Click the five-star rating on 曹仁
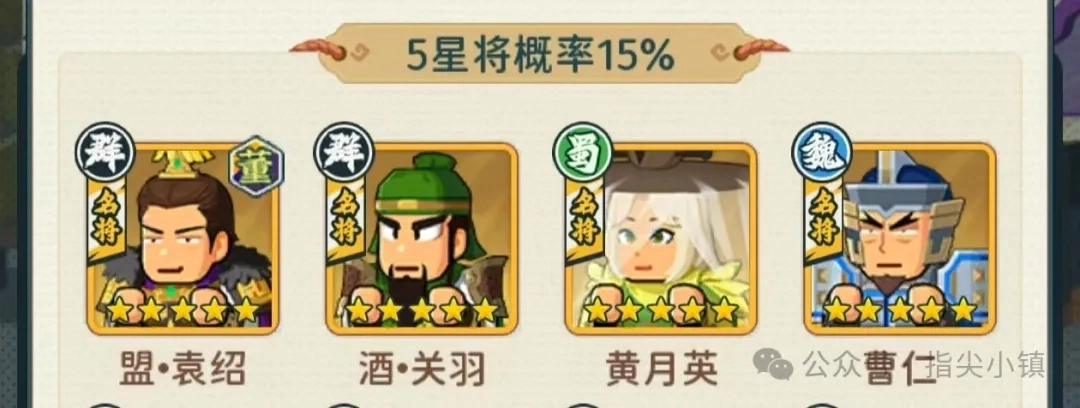The image size is (1080, 408). click(x=900, y=310)
